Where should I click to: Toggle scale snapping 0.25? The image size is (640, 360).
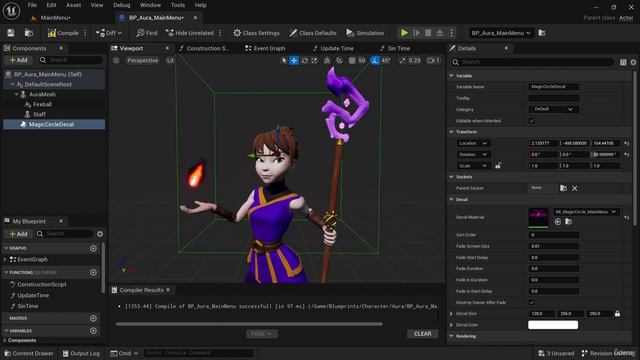pyautogui.click(x=410, y=60)
